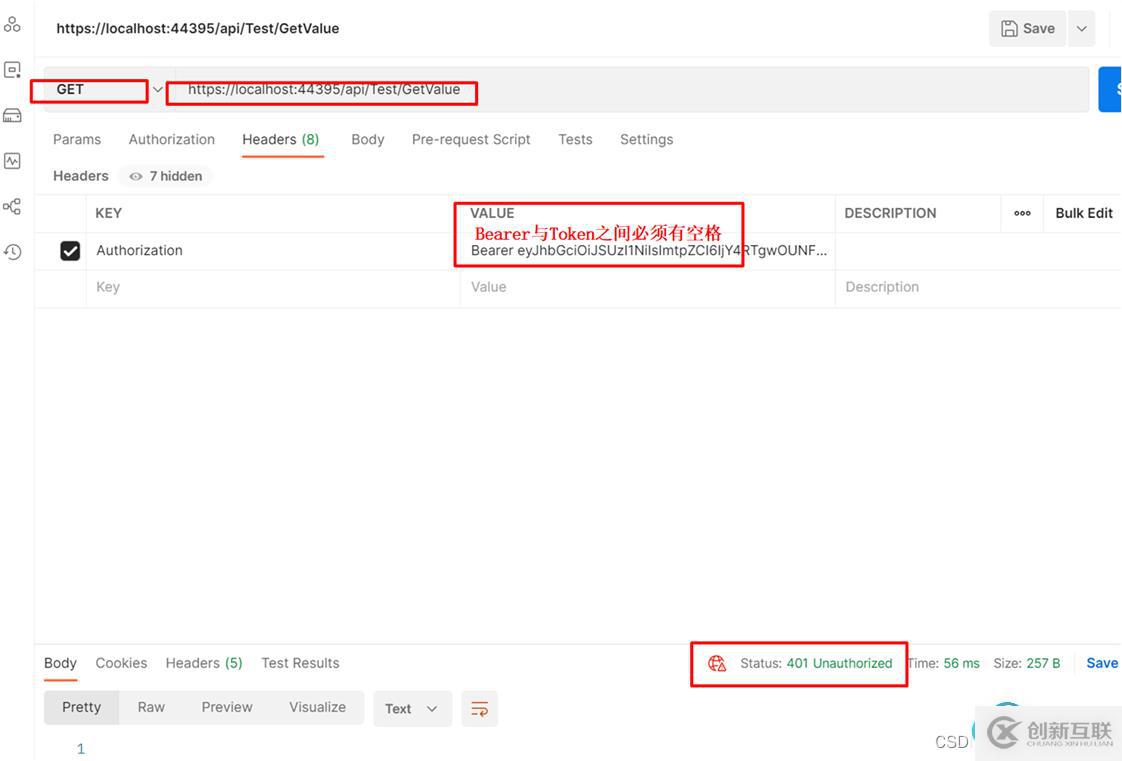Open the Text format dropdown
Screen dimensions: 1122x761
coord(412,709)
